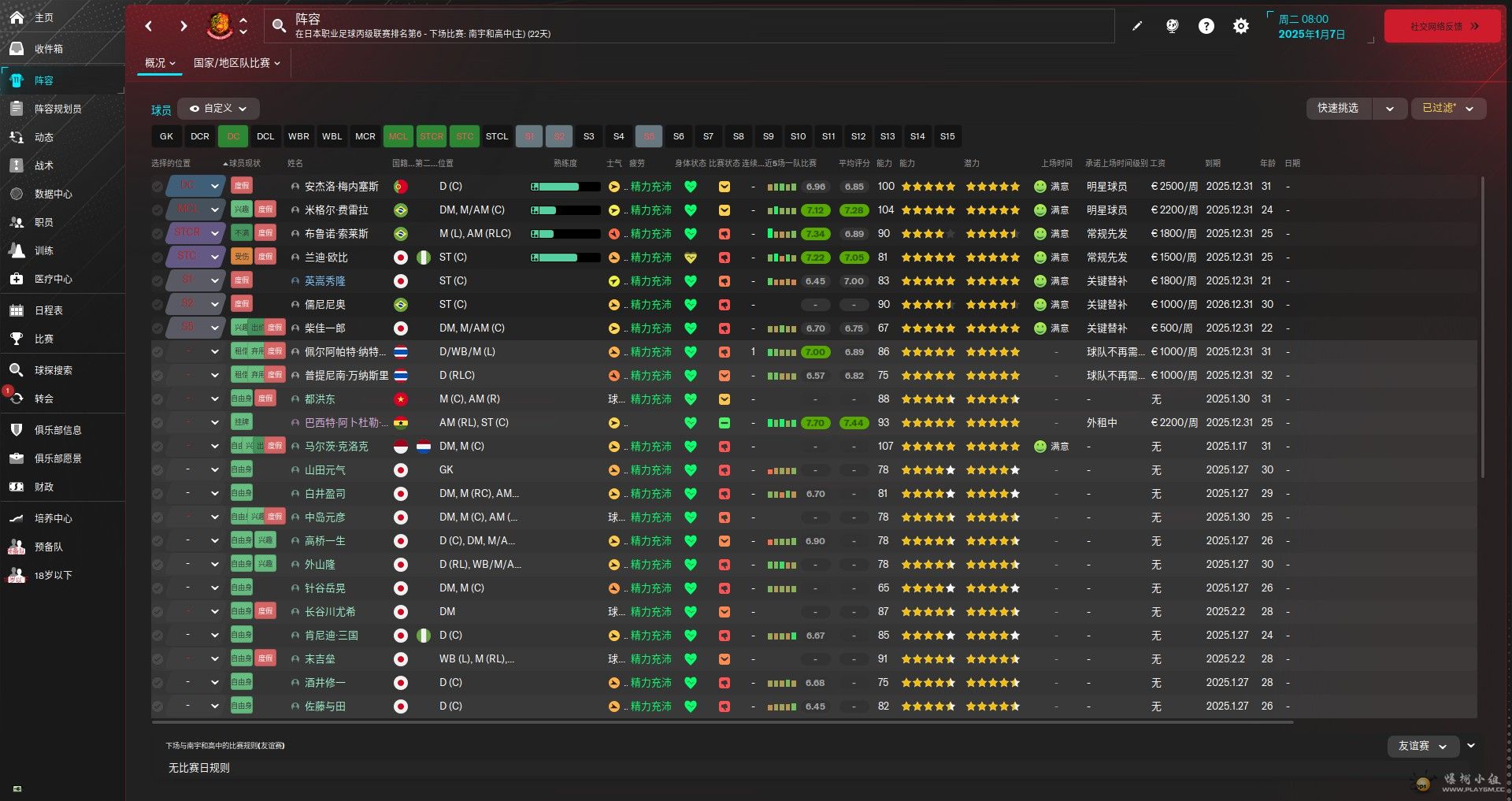The height and width of the screenshot is (801, 1512).
Task: Toggle selection circle for 山田元气
Action: (x=157, y=470)
